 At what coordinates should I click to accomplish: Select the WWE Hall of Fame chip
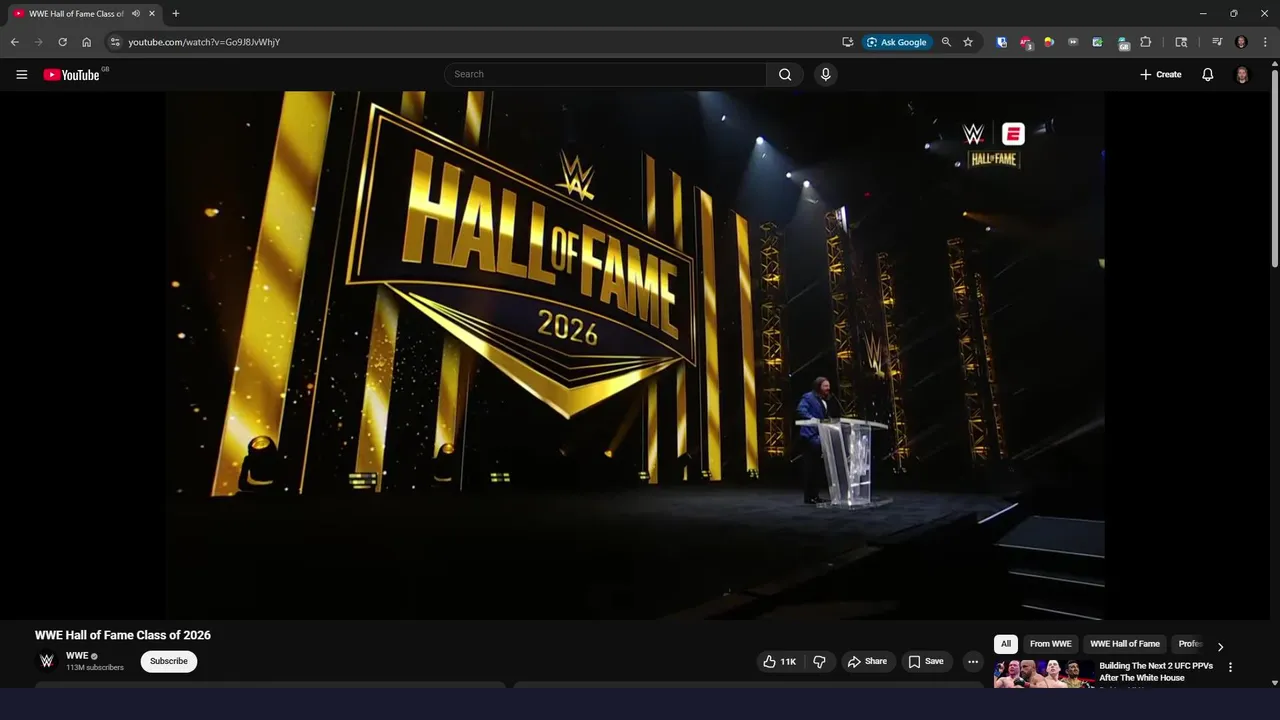coord(1125,644)
